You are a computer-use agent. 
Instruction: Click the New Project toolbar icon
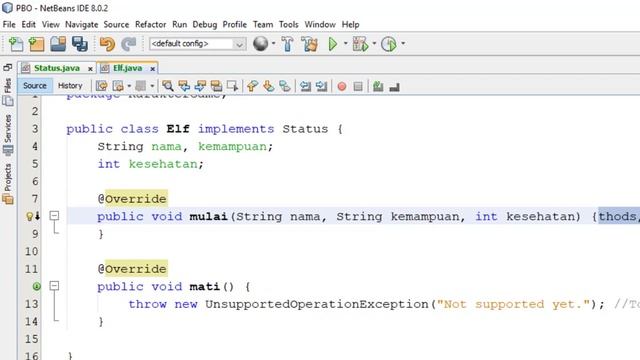click(36, 44)
